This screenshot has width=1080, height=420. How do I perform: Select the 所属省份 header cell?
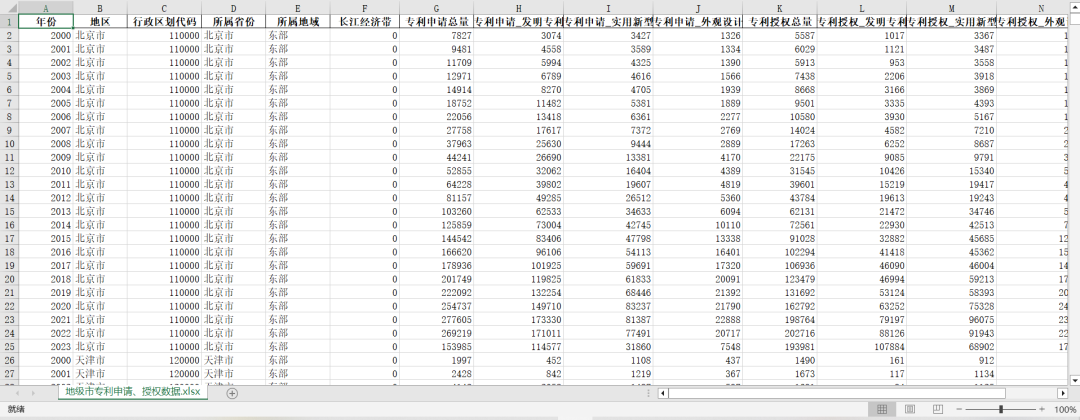coord(233,21)
